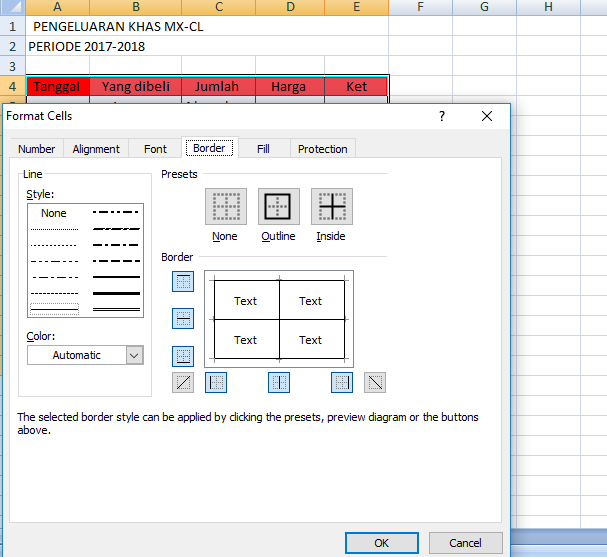Switch to the Font tab

[x=155, y=149]
